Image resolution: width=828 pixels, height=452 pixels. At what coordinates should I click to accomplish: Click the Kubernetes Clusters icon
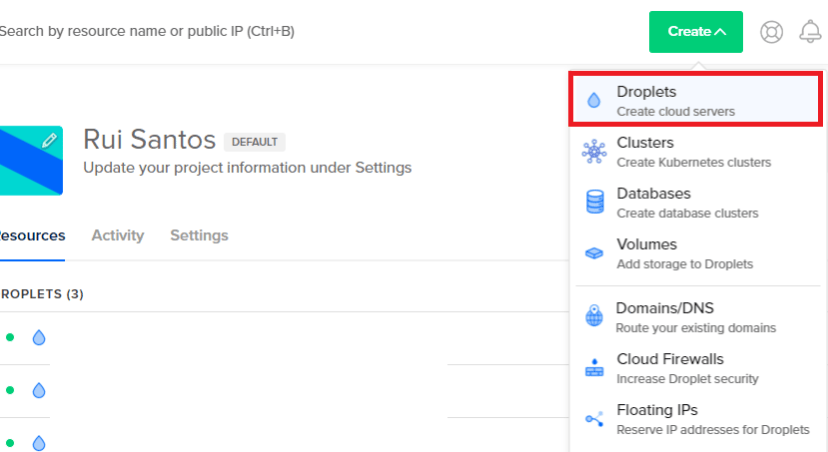[x=594, y=151]
